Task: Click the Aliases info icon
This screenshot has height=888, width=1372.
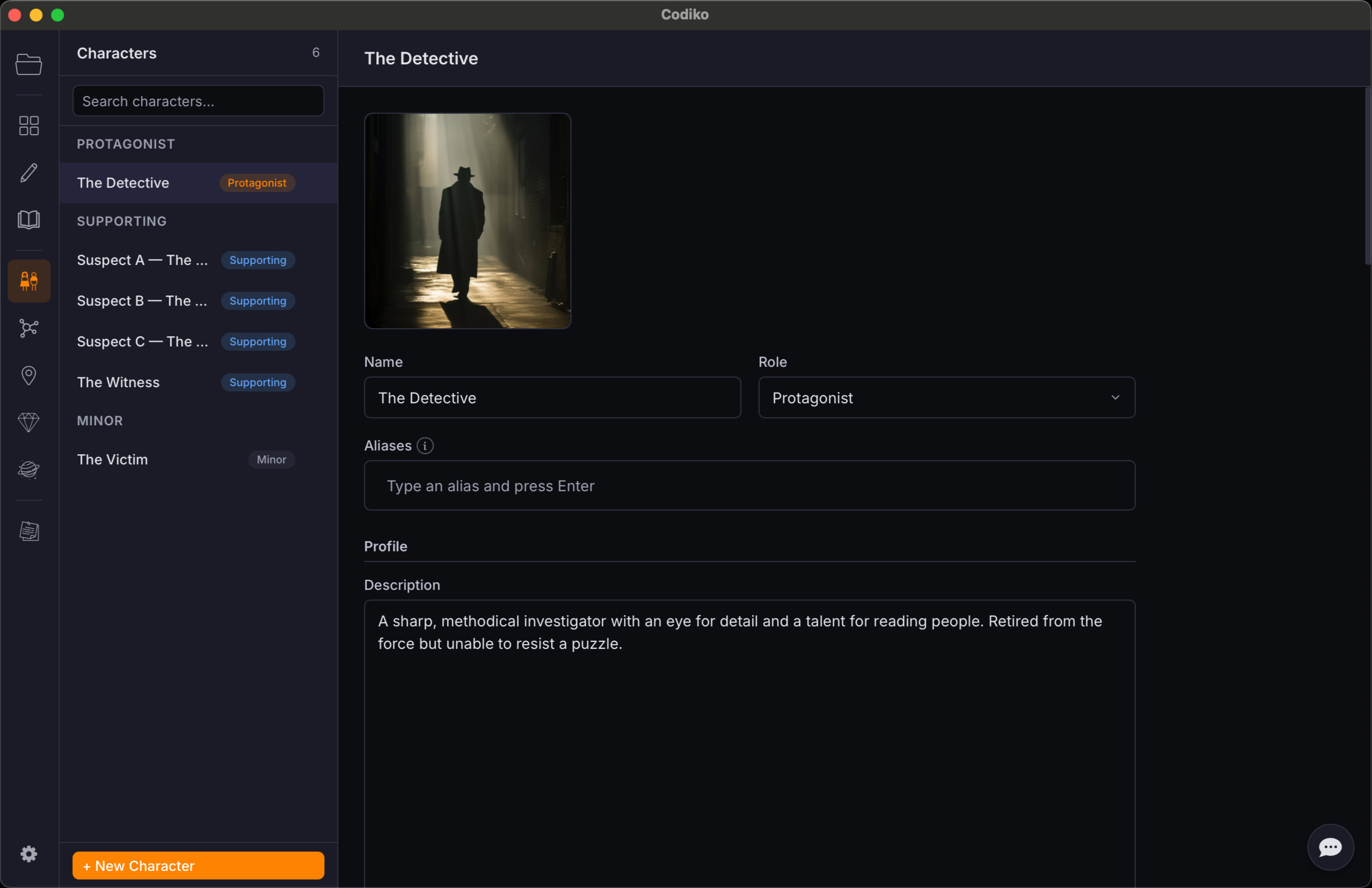Action: (x=425, y=446)
